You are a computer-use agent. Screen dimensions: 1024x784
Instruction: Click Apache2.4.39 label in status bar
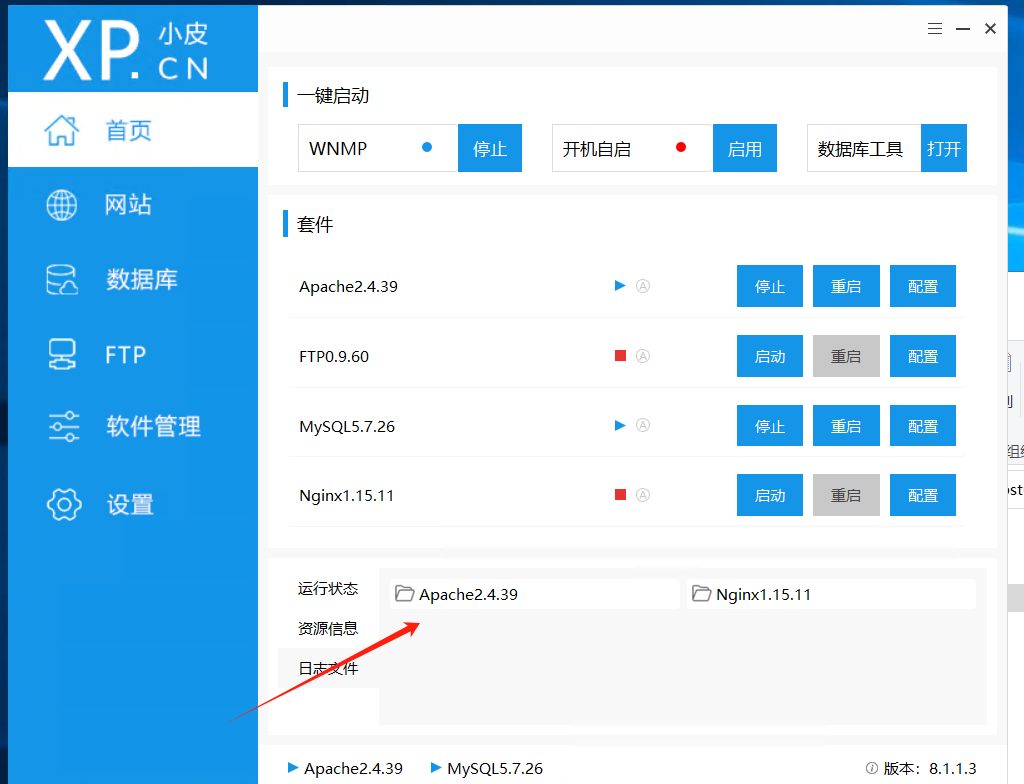(x=353, y=768)
